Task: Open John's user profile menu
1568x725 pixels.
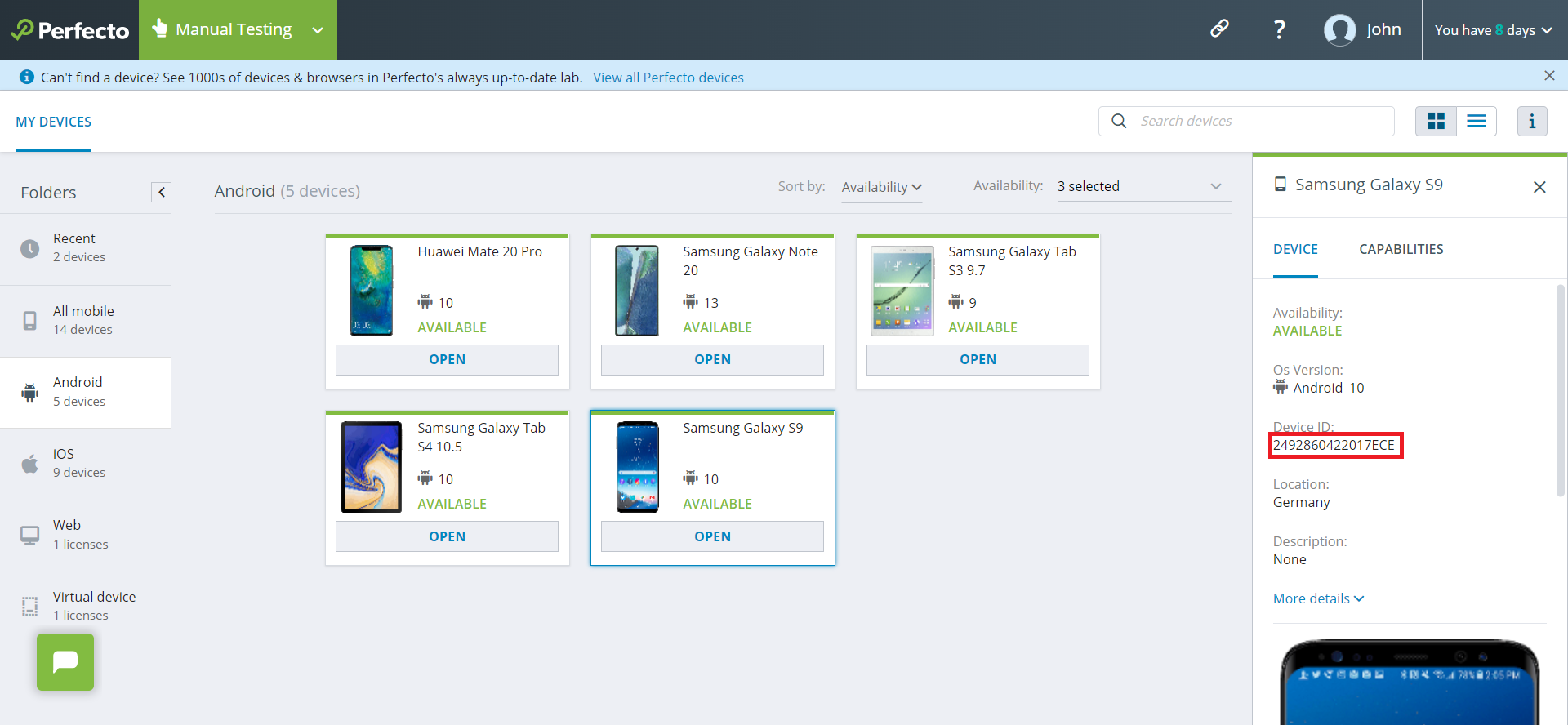Action: pos(1362,30)
